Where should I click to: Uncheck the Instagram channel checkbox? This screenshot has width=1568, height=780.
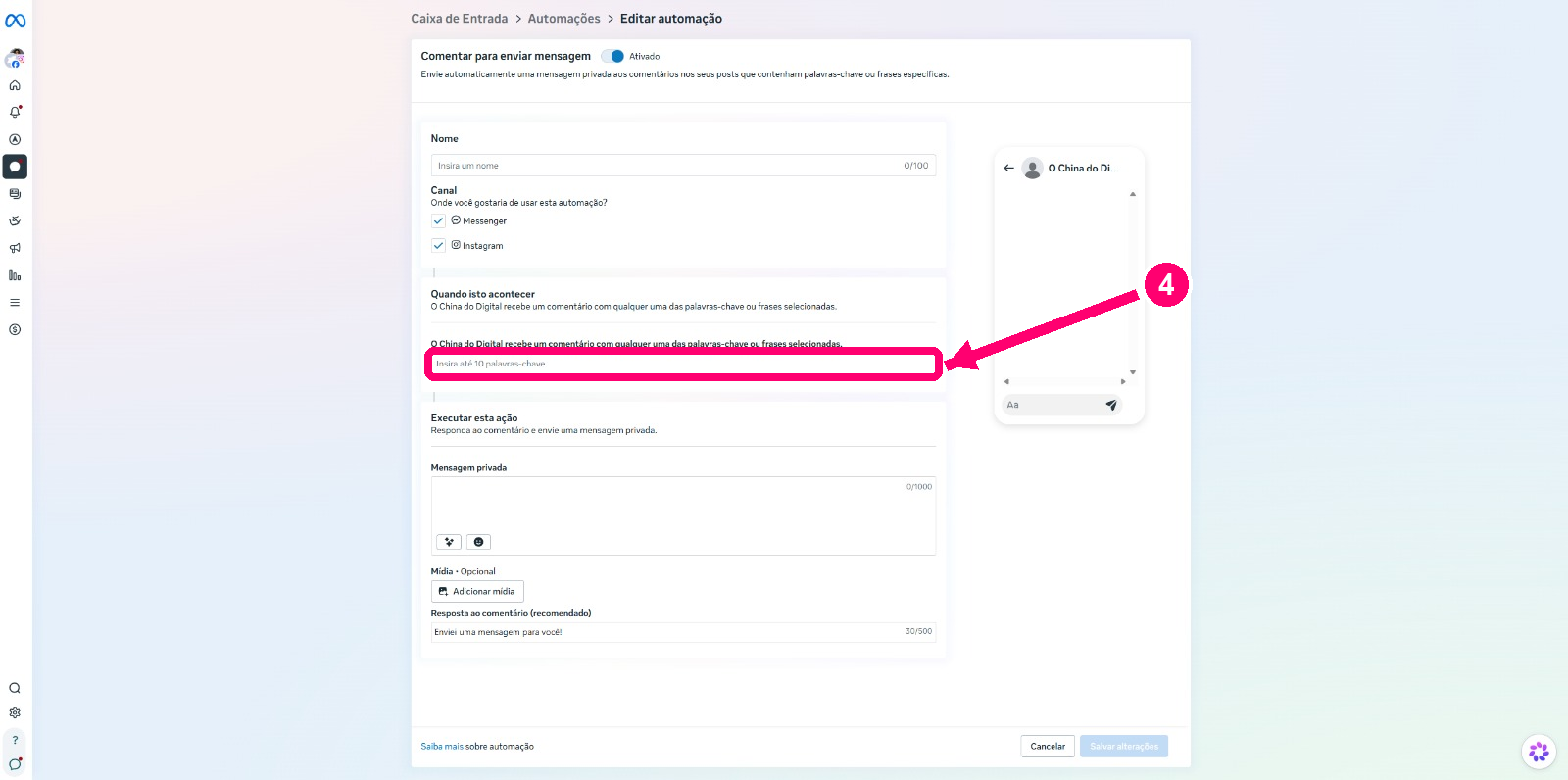tap(438, 246)
